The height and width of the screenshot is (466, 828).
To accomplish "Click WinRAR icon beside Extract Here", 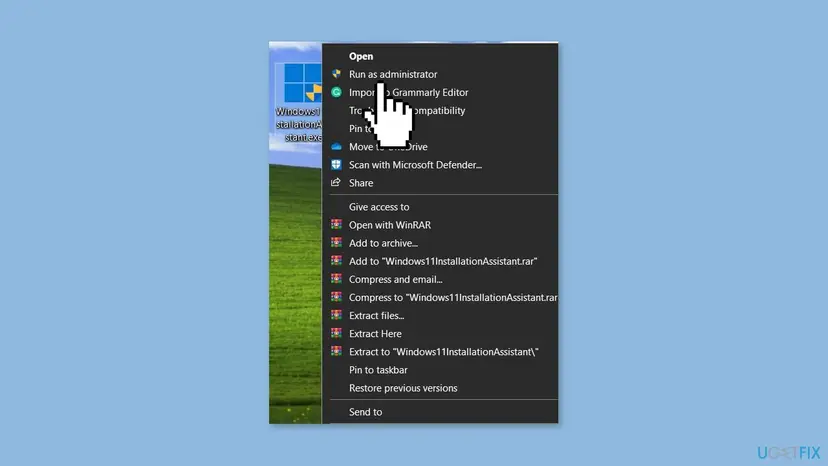I will (x=336, y=332).
